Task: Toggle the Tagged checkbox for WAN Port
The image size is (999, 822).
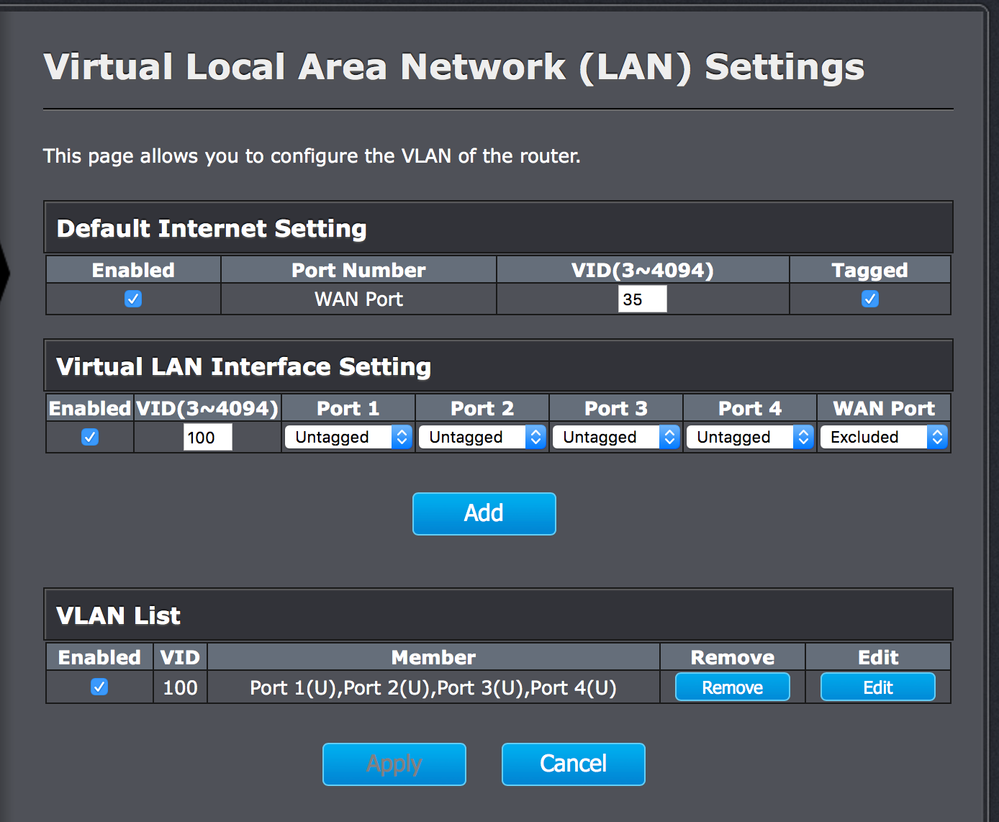Action: (x=870, y=299)
